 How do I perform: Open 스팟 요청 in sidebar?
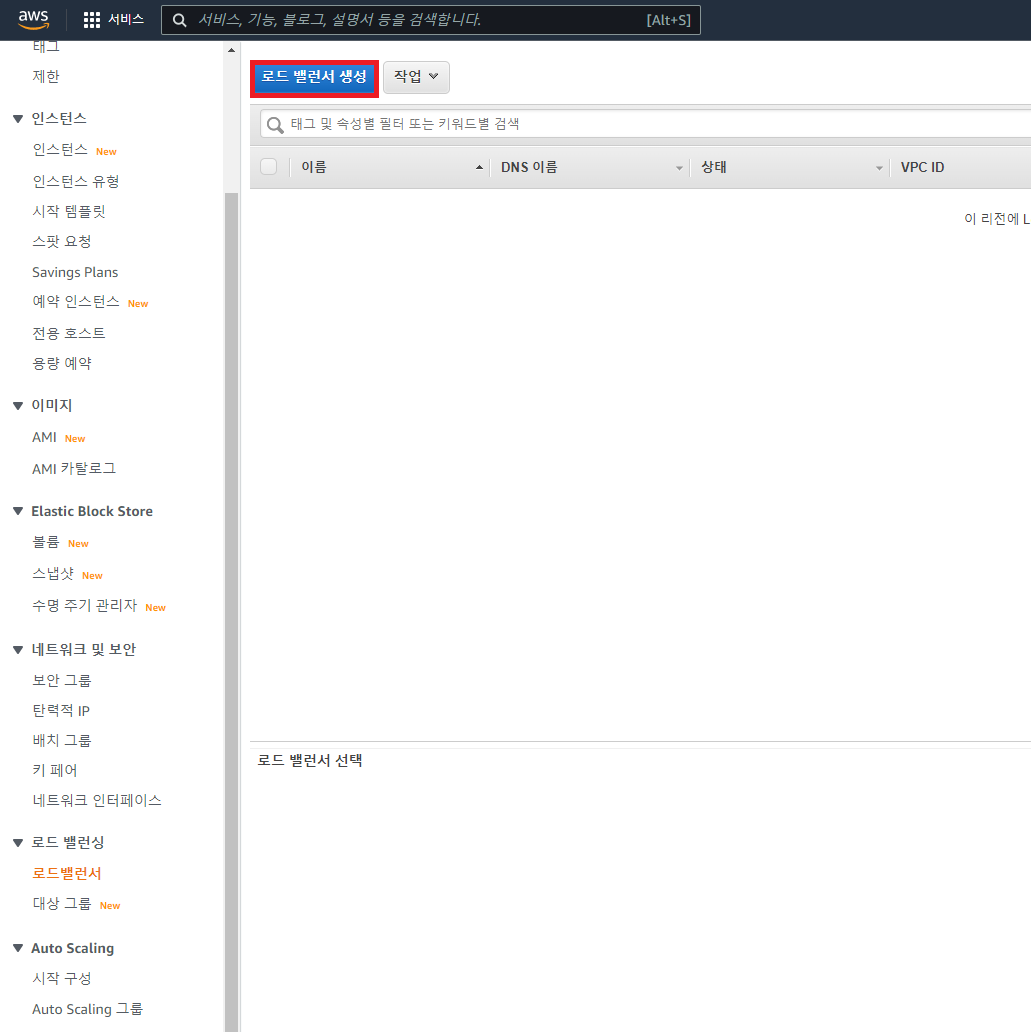(x=62, y=242)
